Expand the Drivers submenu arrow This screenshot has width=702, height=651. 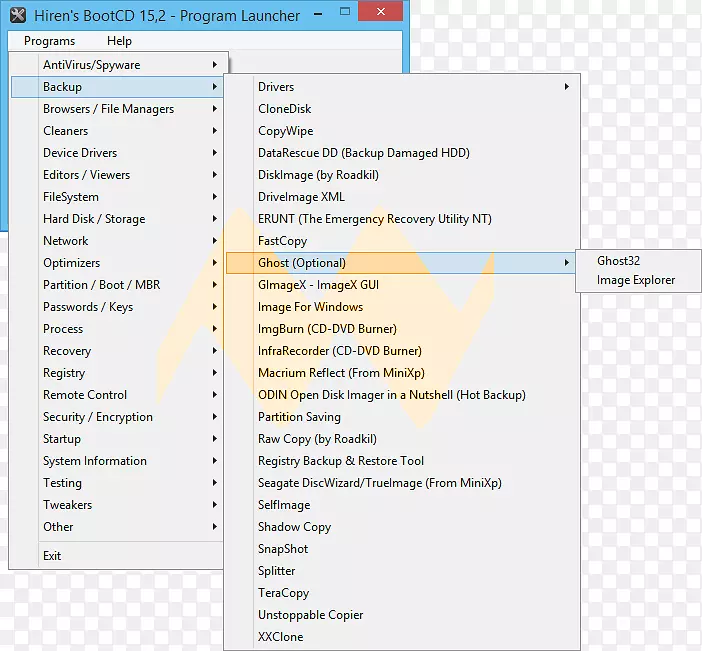pos(566,87)
